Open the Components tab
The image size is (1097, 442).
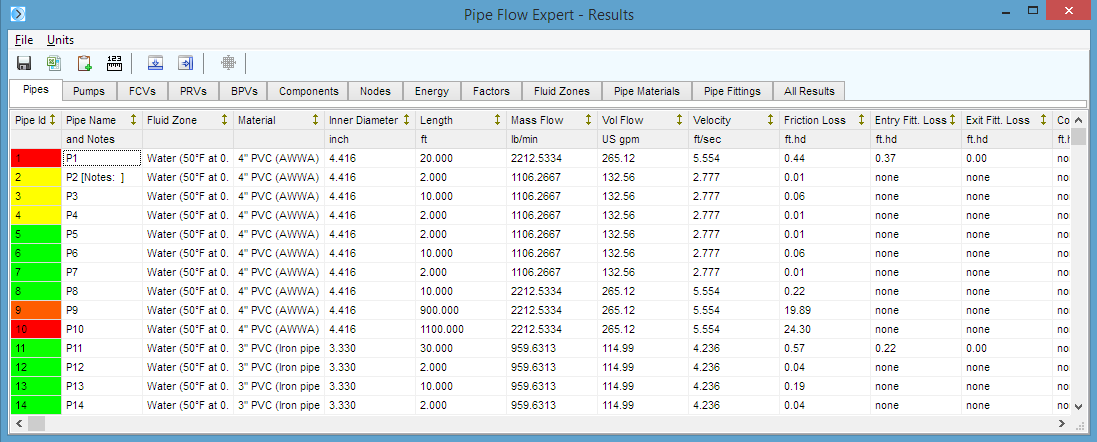point(309,91)
